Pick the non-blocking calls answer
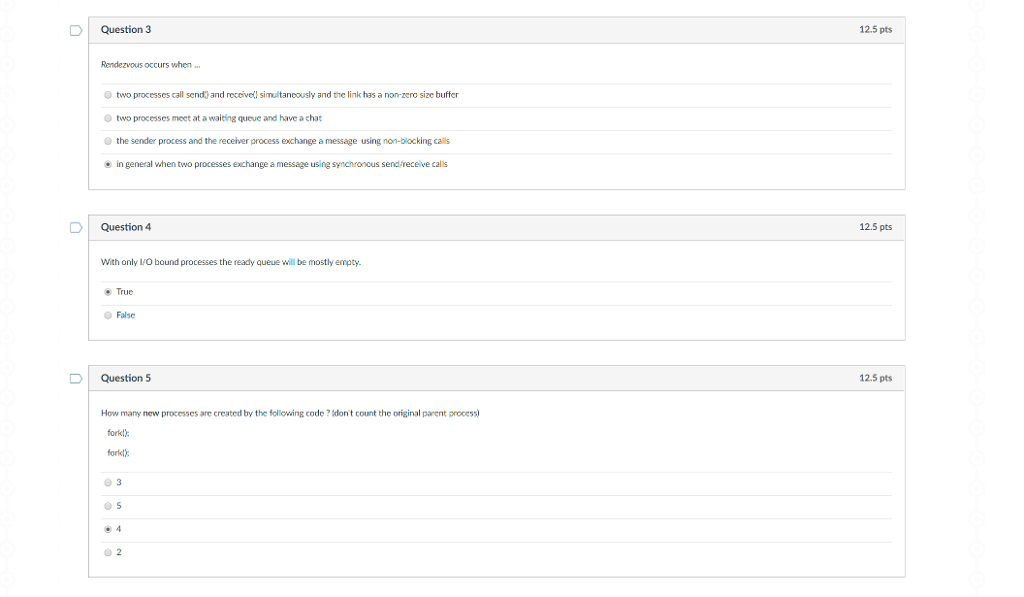This screenshot has width=1024, height=597. point(108,141)
